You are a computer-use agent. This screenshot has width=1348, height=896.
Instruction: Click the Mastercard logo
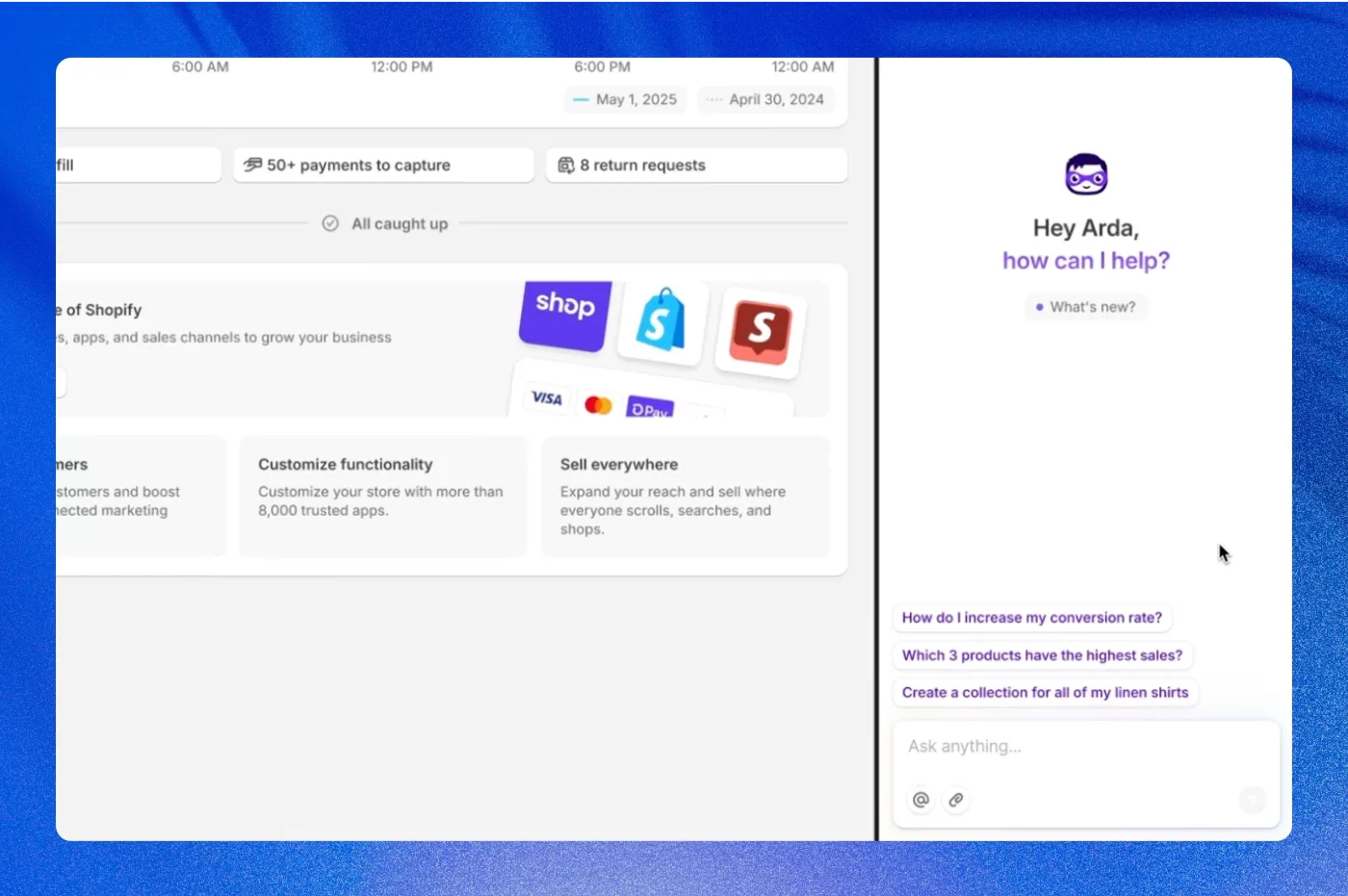point(598,405)
